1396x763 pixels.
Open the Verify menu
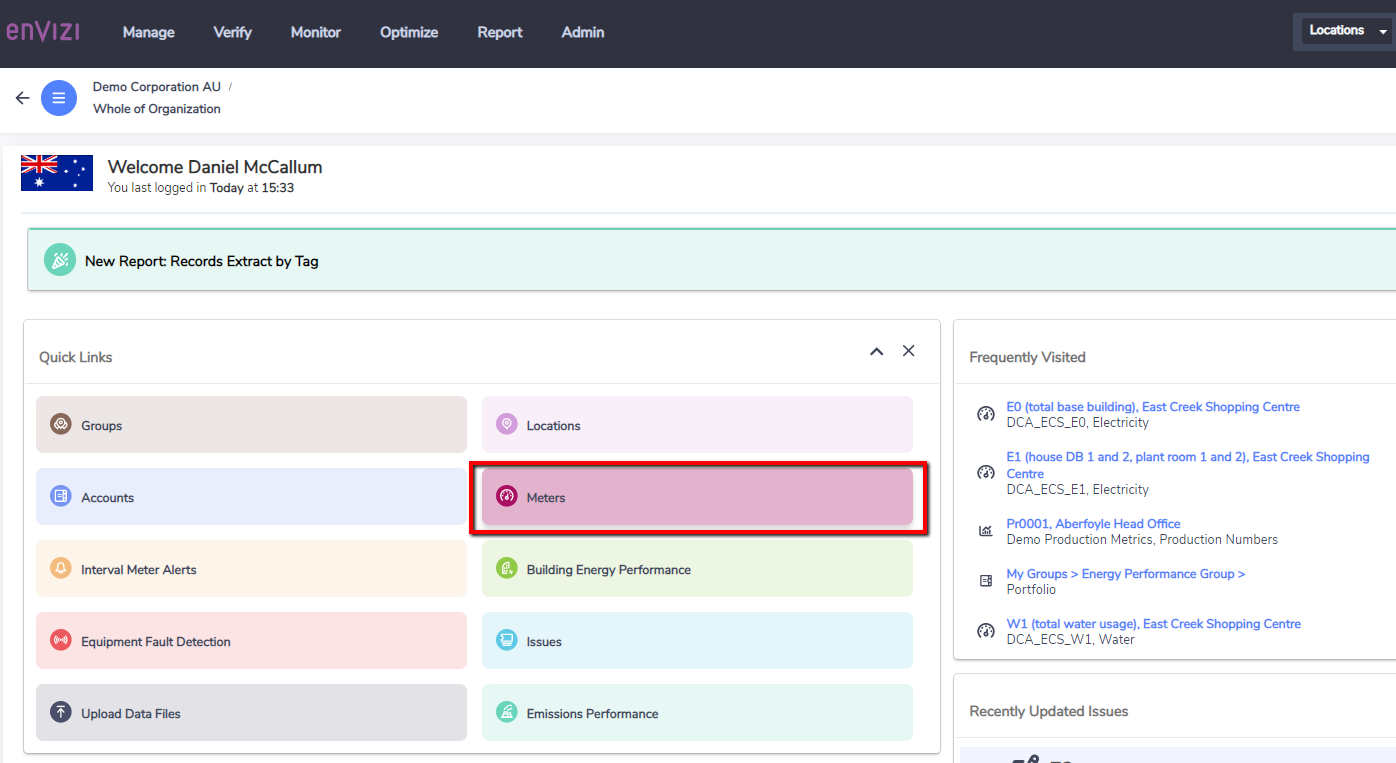tap(233, 32)
